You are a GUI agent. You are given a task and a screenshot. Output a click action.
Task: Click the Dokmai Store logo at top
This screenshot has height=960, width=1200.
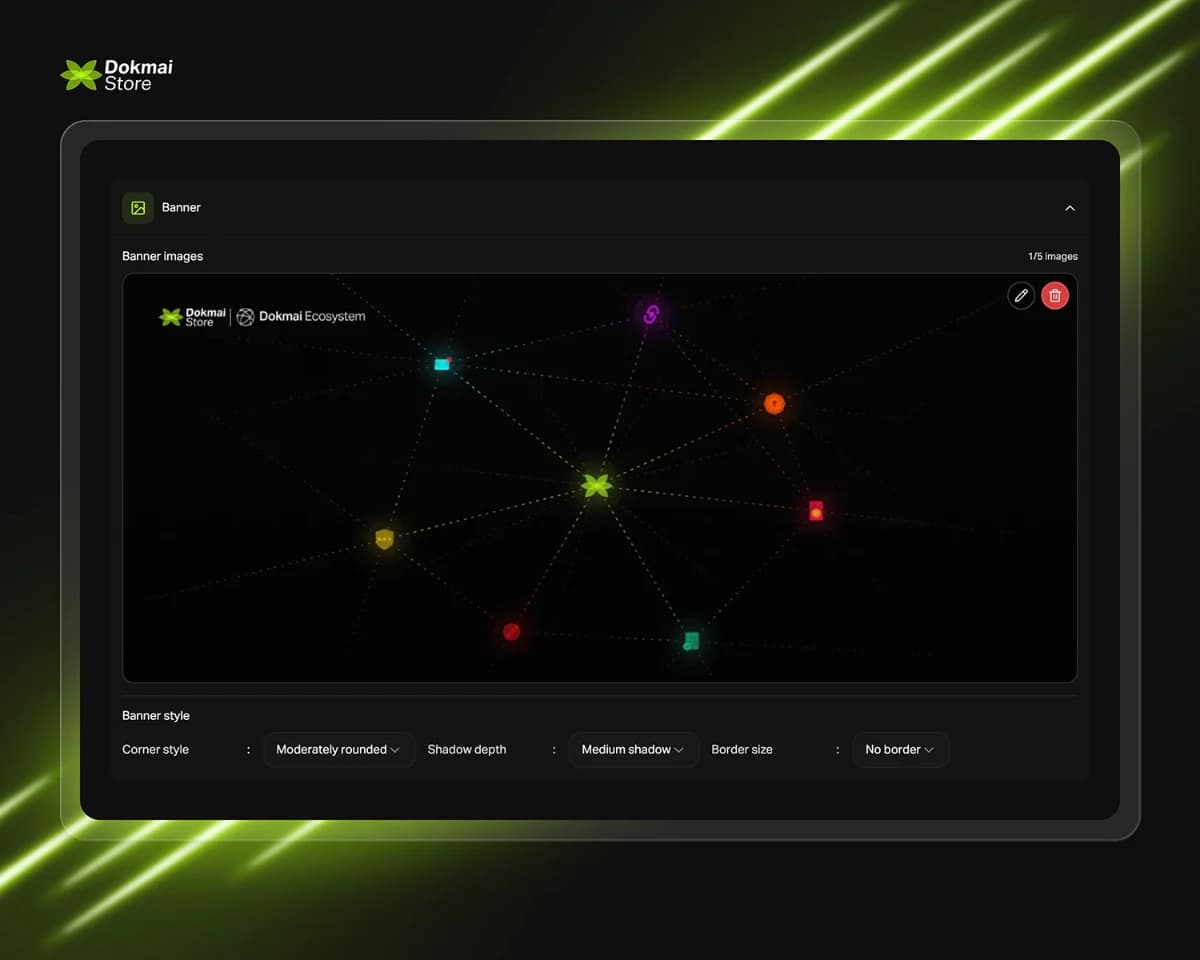(117, 75)
